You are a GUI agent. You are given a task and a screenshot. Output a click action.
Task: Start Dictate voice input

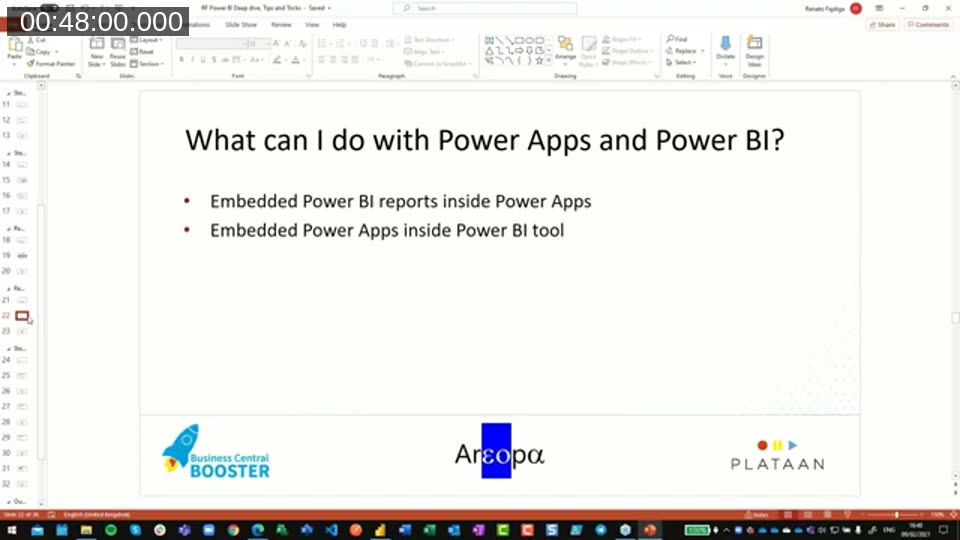click(726, 49)
